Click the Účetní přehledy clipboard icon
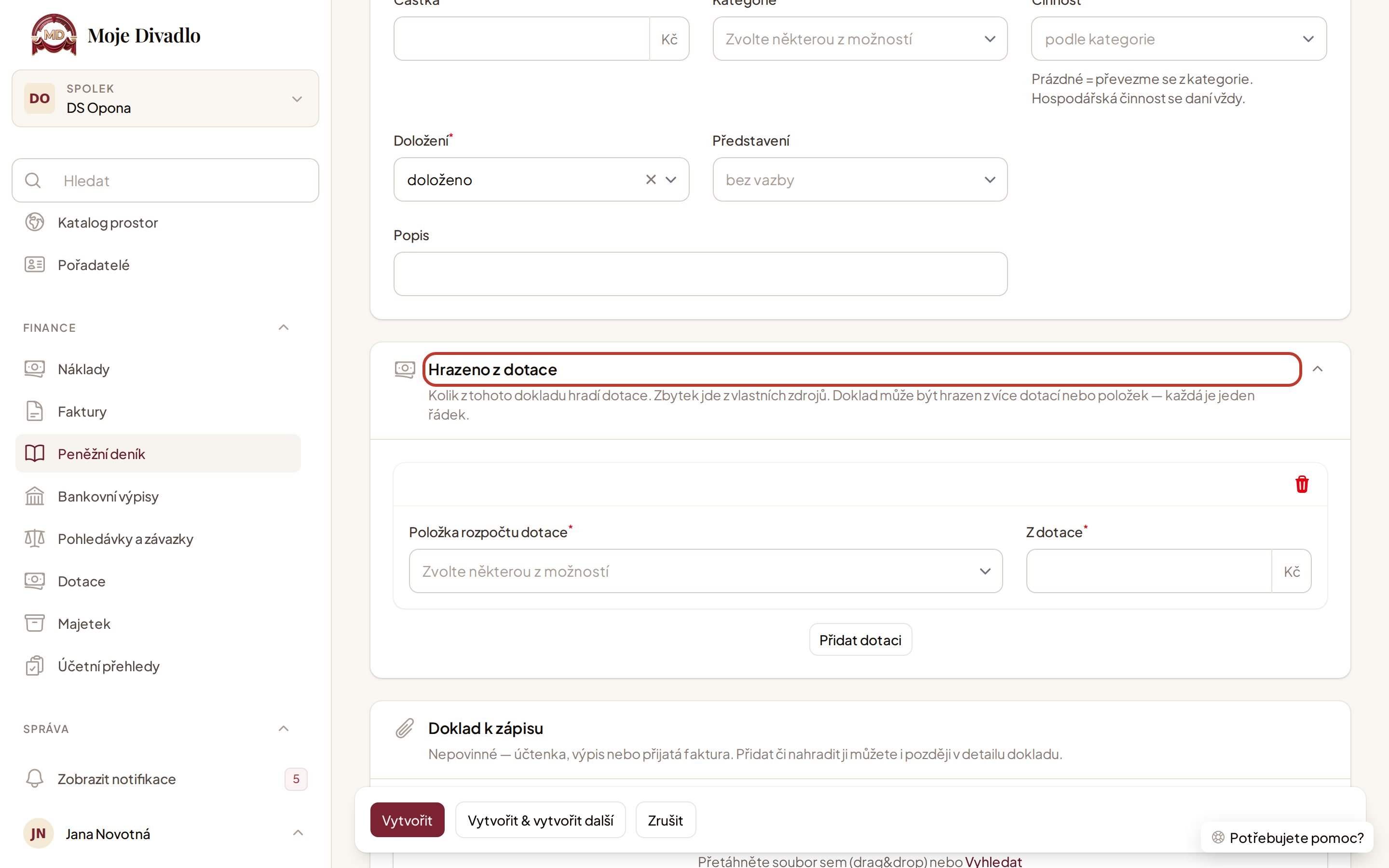The width and height of the screenshot is (1389, 868). [x=34, y=666]
